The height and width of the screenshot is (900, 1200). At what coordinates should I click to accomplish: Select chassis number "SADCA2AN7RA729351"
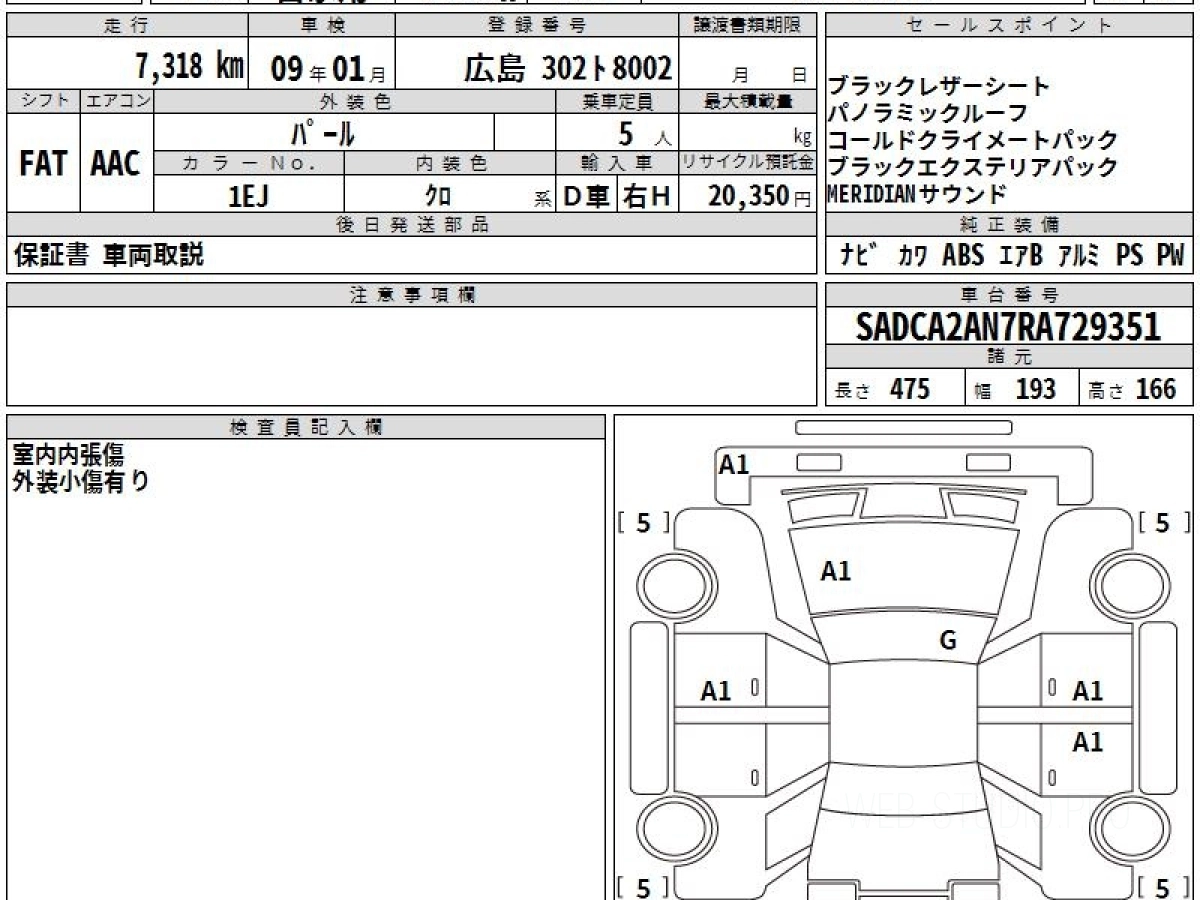click(x=1009, y=328)
